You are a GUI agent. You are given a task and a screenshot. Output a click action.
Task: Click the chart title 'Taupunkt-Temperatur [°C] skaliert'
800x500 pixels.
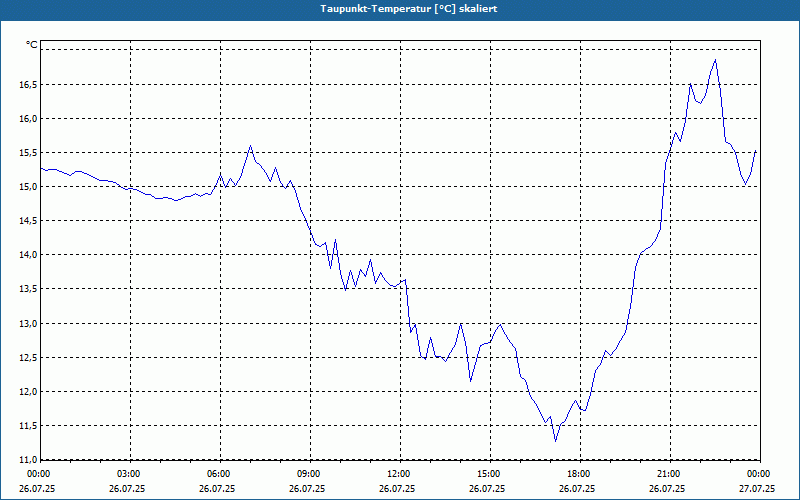[409, 9]
